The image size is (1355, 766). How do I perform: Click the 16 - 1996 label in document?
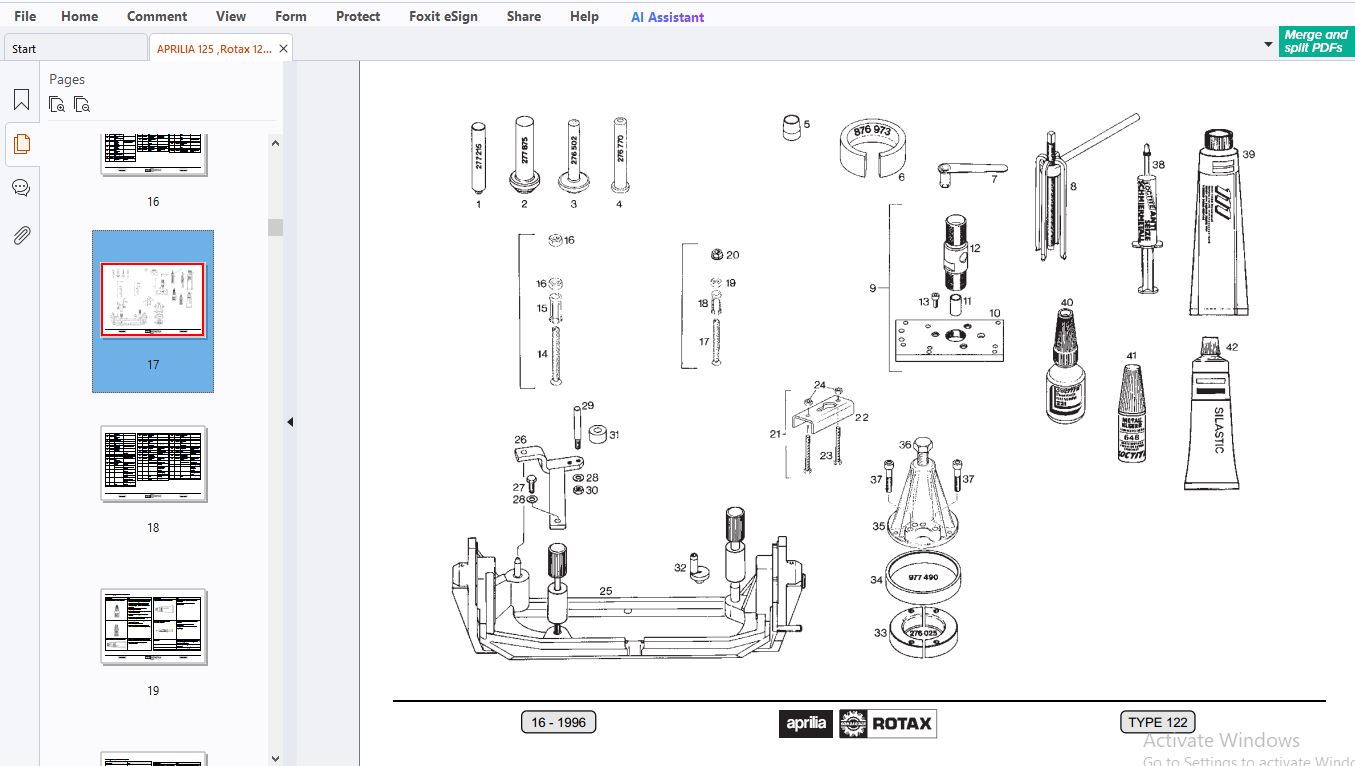(558, 722)
